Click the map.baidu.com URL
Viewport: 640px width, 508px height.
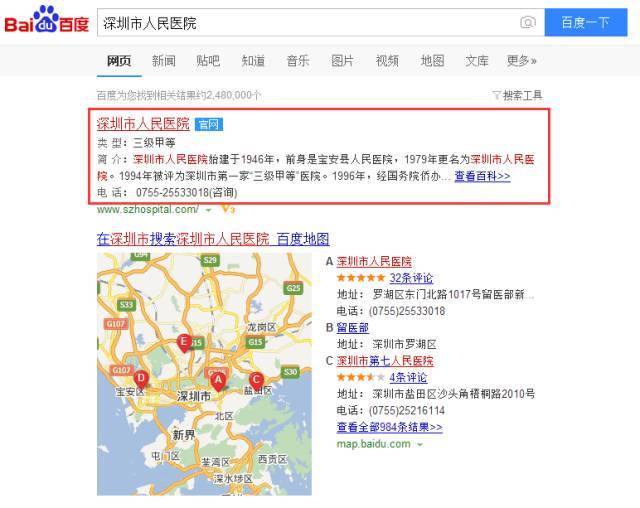click(373, 444)
